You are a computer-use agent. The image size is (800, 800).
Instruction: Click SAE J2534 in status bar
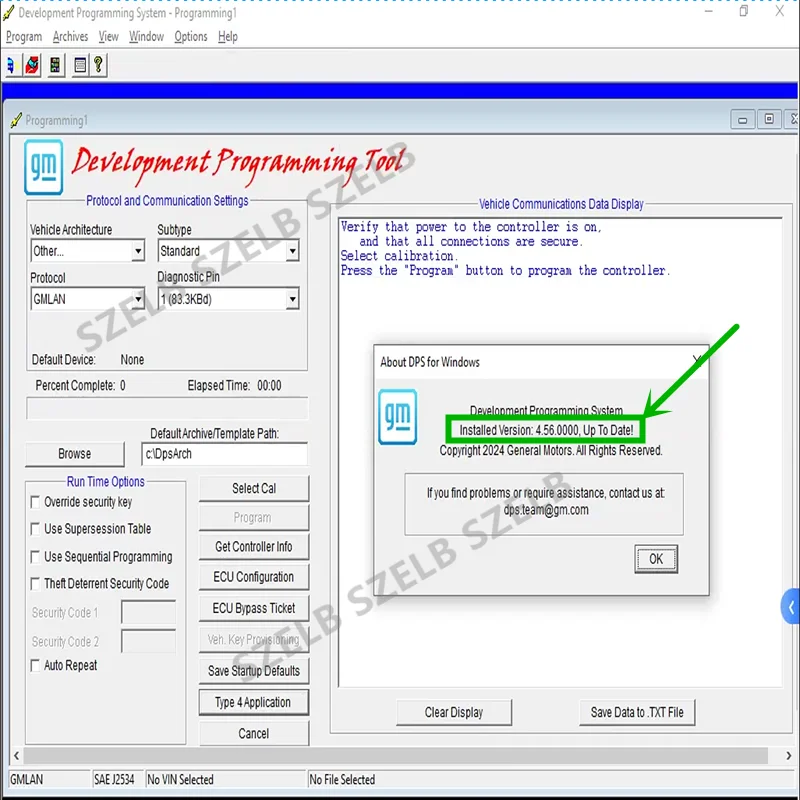pyautogui.click(x=117, y=780)
